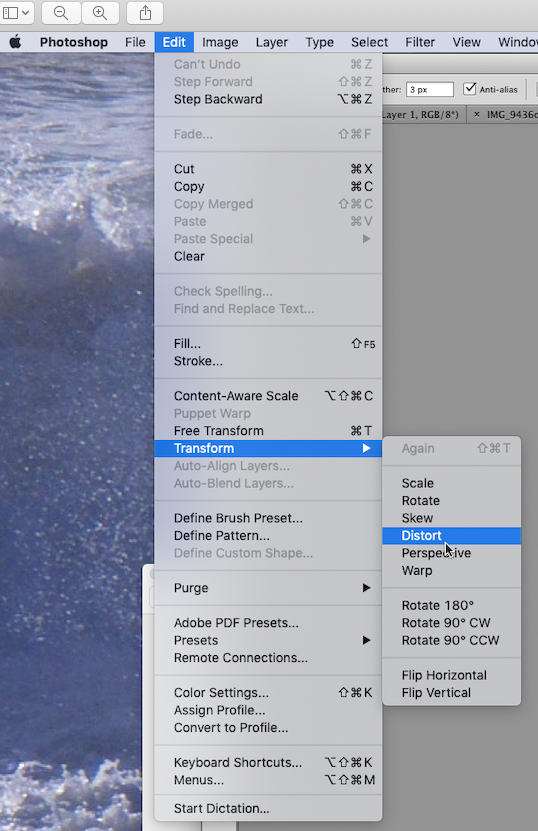Click the zoom out magnifier button
This screenshot has width=538, height=831.
click(x=61, y=13)
